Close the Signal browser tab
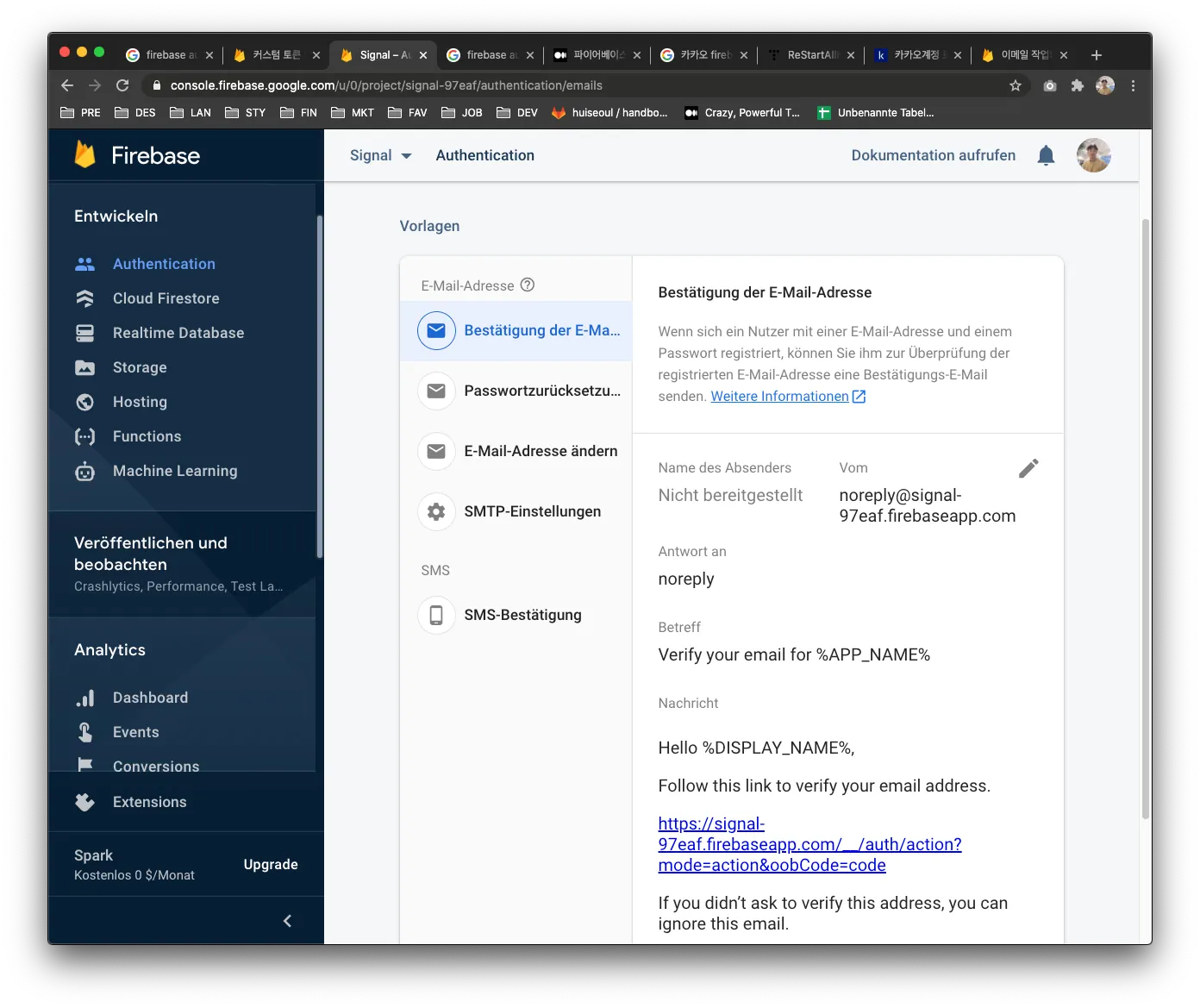Image resolution: width=1200 pixels, height=1008 pixels. 423,55
